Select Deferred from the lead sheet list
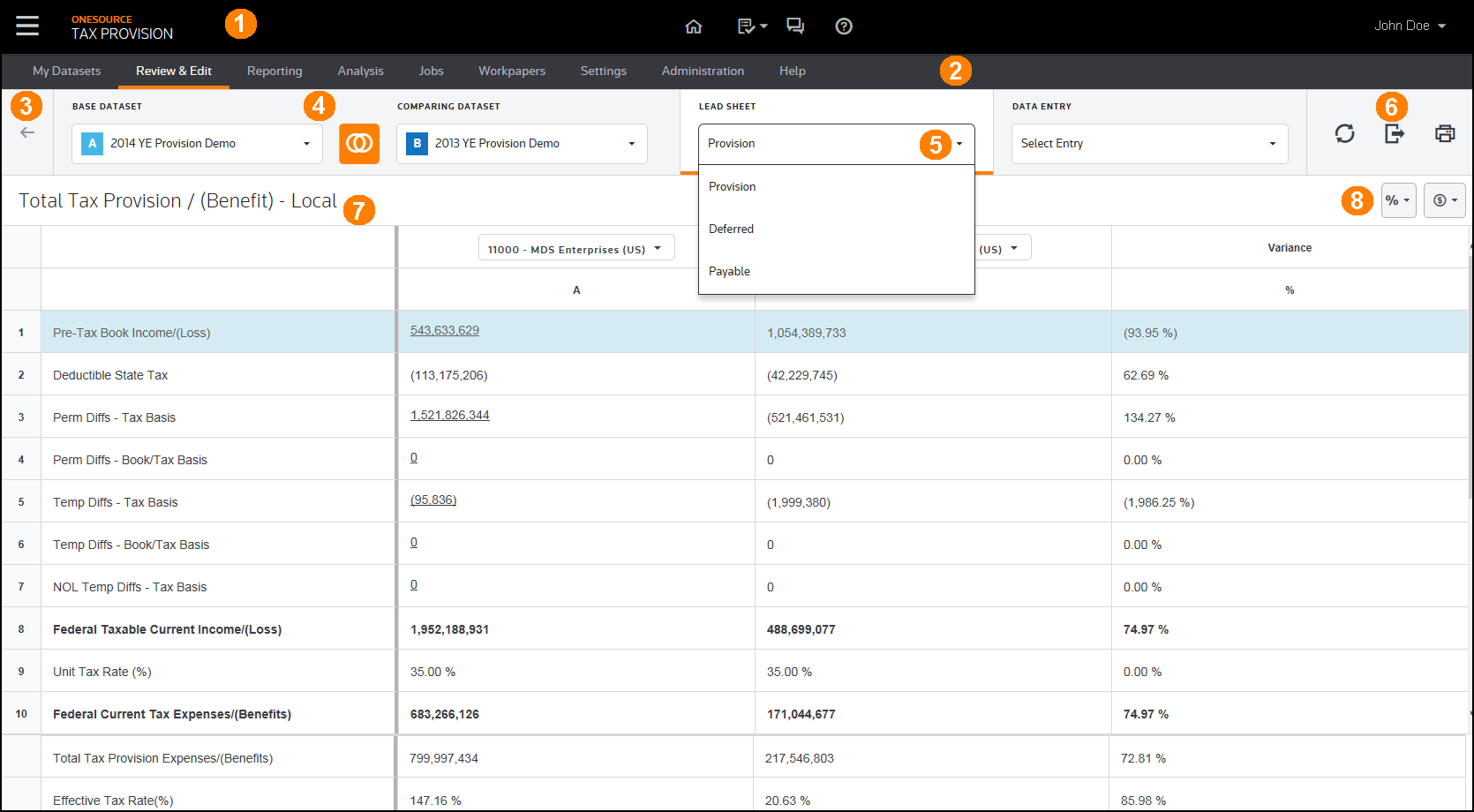Image resolution: width=1474 pixels, height=812 pixels. point(837,229)
